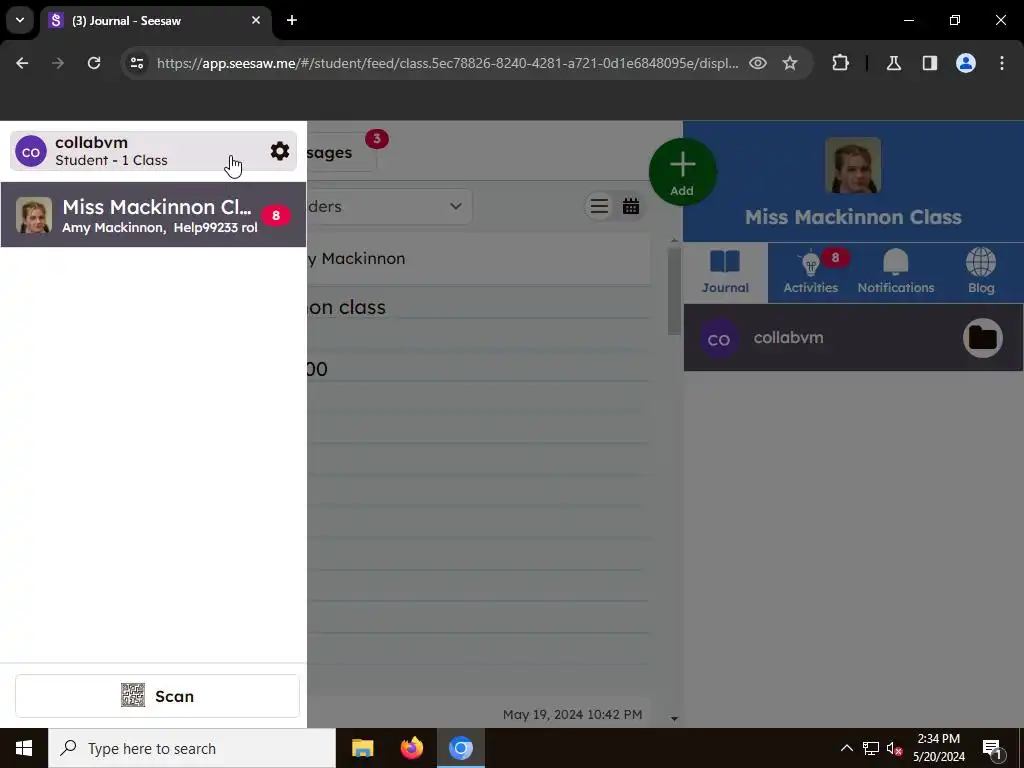Screen dimensions: 1024x768
Task: Open File Explorer from taskbar
Action: [362, 748]
